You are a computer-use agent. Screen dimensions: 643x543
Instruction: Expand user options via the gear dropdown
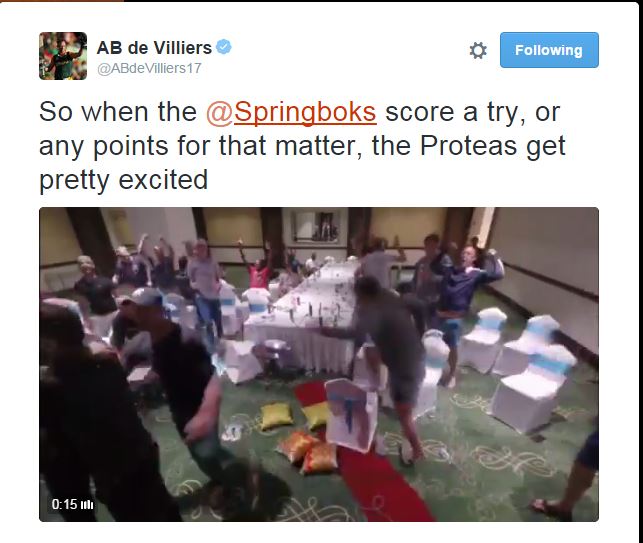(478, 50)
